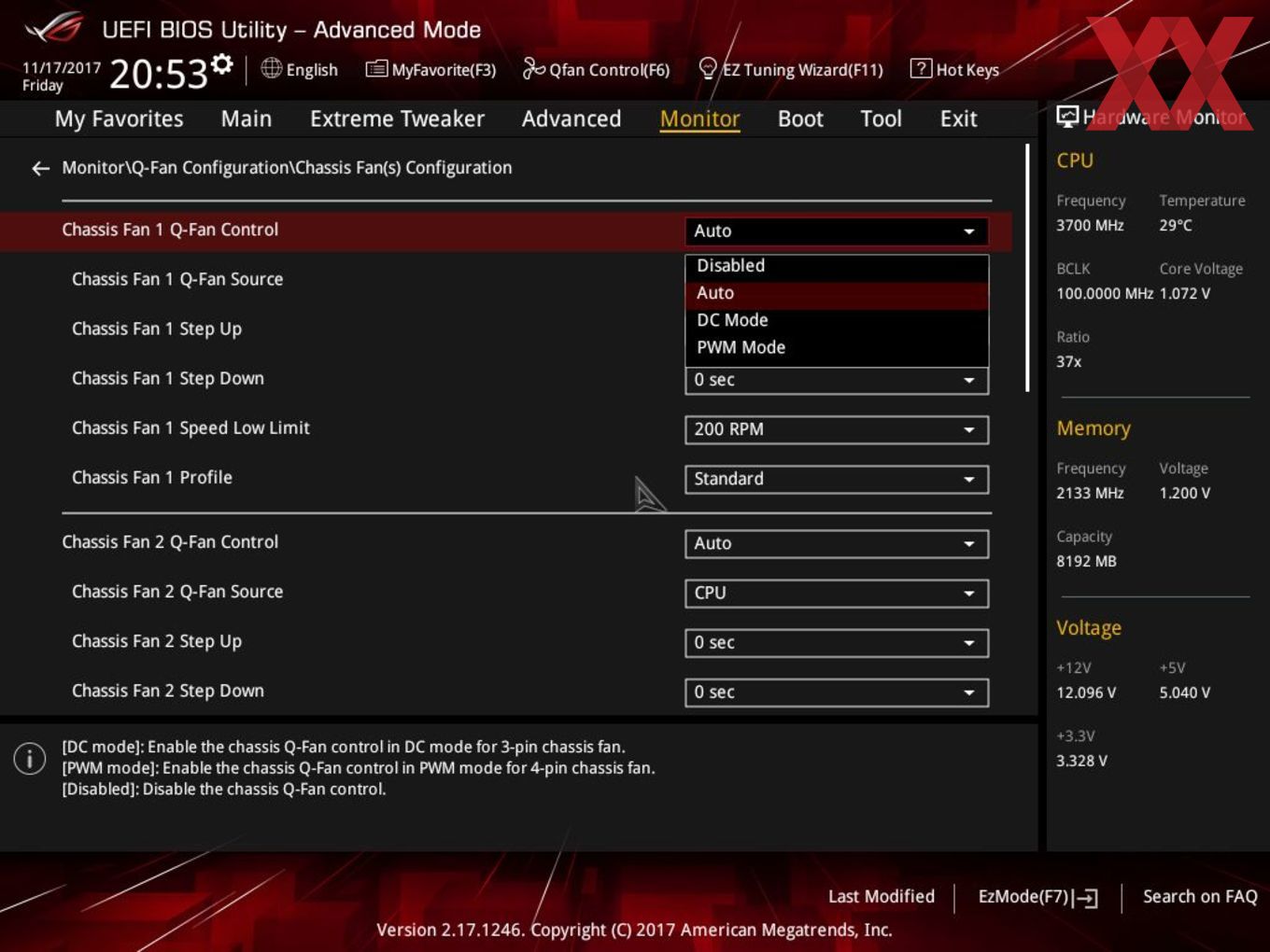Click the globe icon for language
Viewport: 1270px width, 952px height.
pyautogui.click(x=271, y=68)
